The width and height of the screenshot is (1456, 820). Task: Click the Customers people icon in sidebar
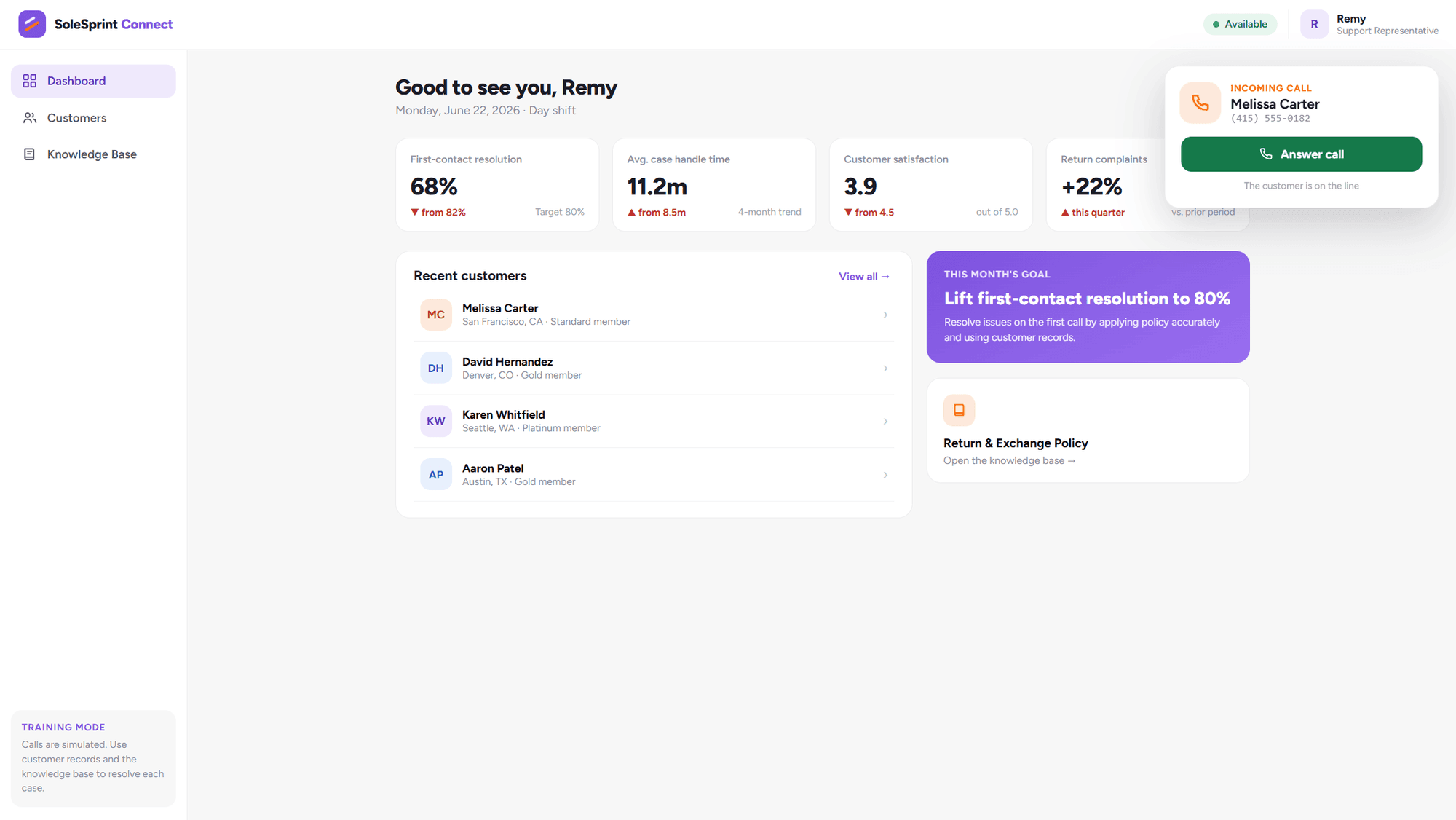(30, 118)
